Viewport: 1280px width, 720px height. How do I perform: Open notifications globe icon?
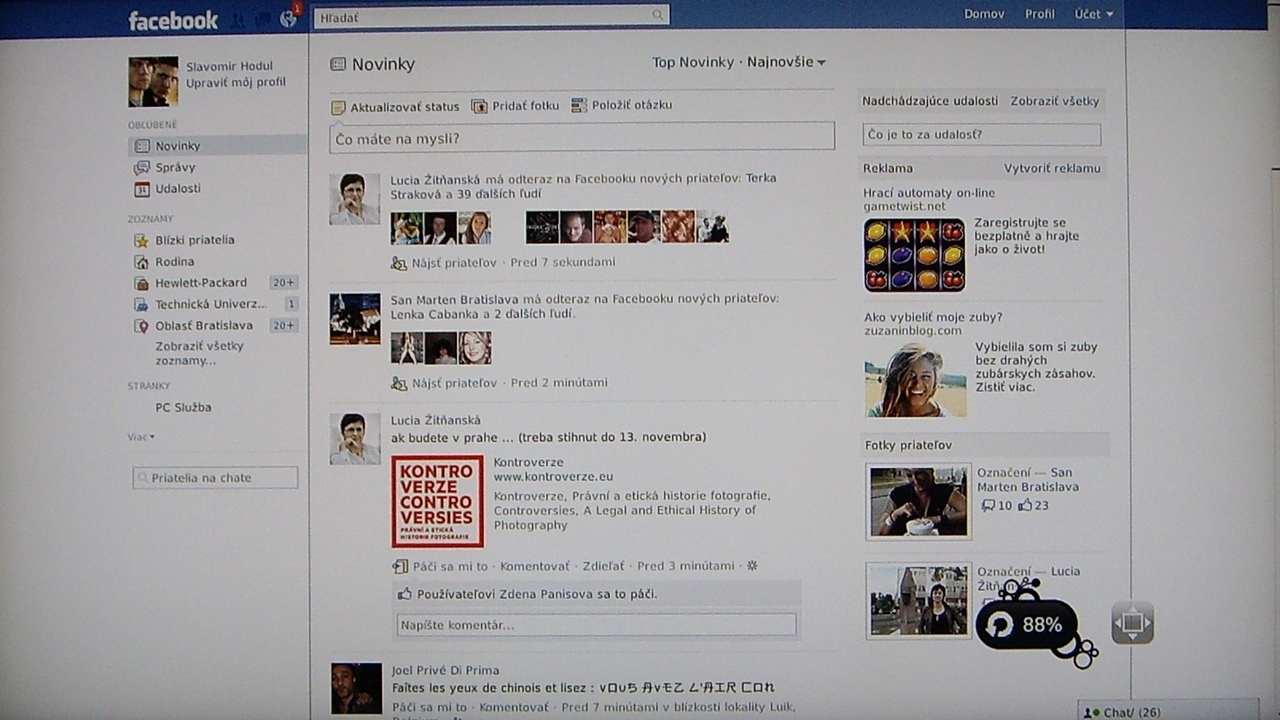pyautogui.click(x=288, y=19)
